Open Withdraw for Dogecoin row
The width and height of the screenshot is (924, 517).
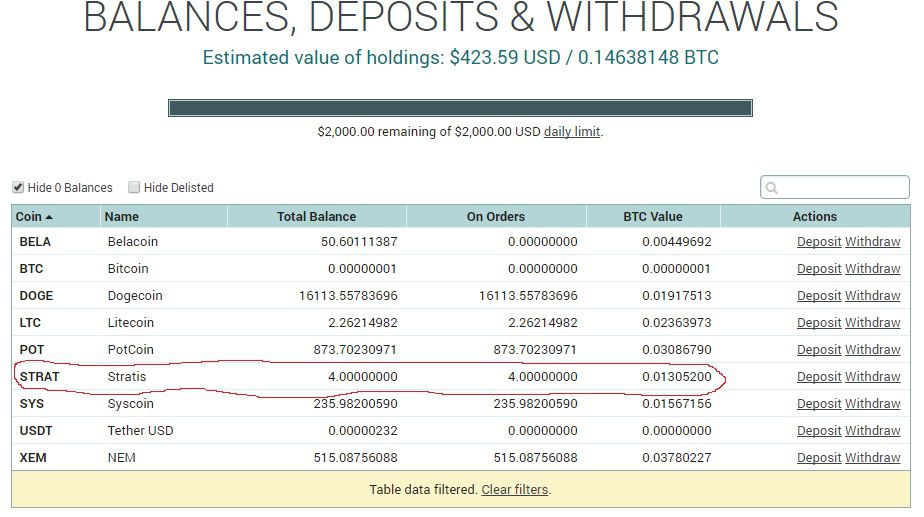(873, 296)
